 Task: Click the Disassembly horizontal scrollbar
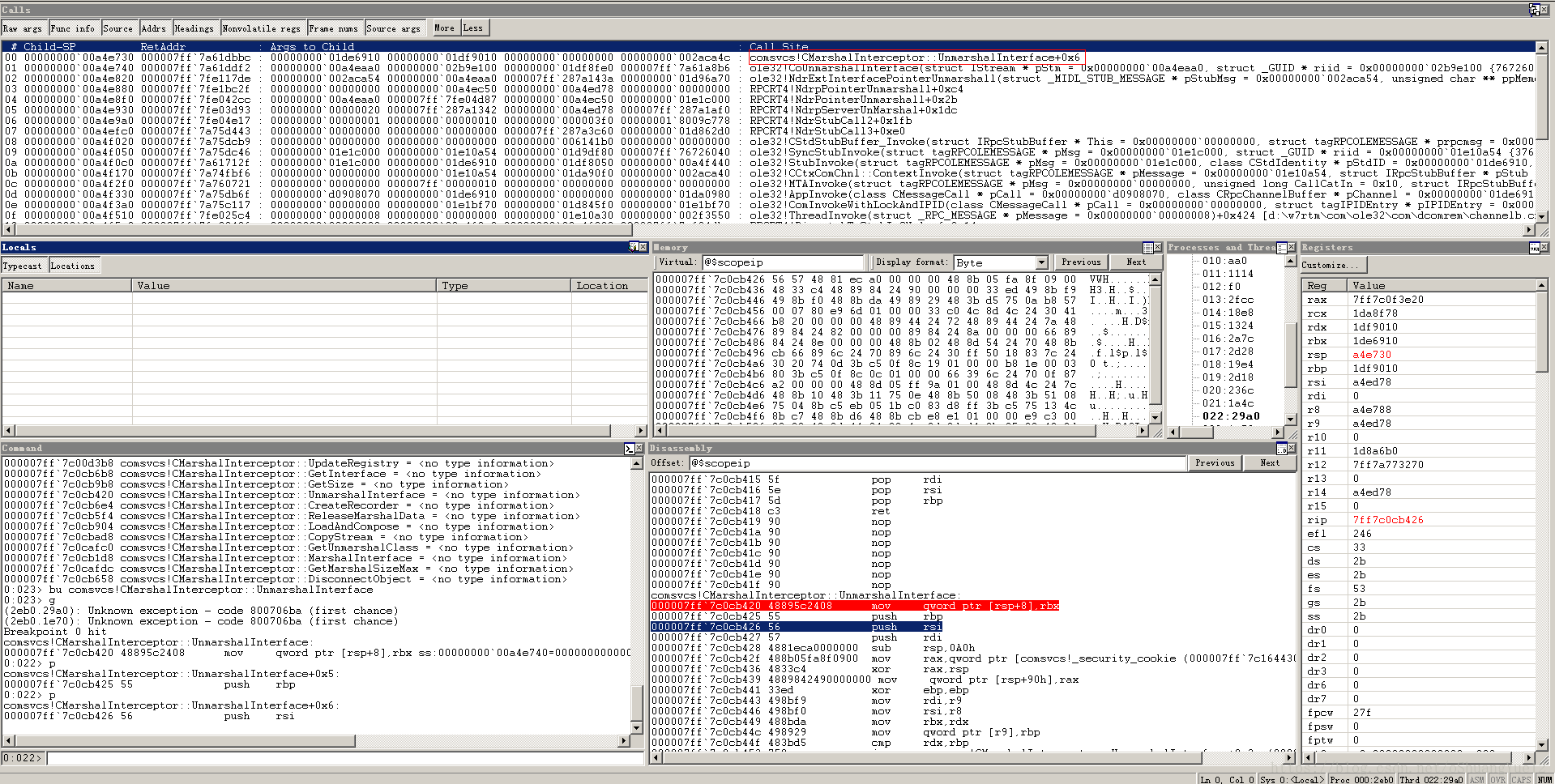(x=973, y=758)
